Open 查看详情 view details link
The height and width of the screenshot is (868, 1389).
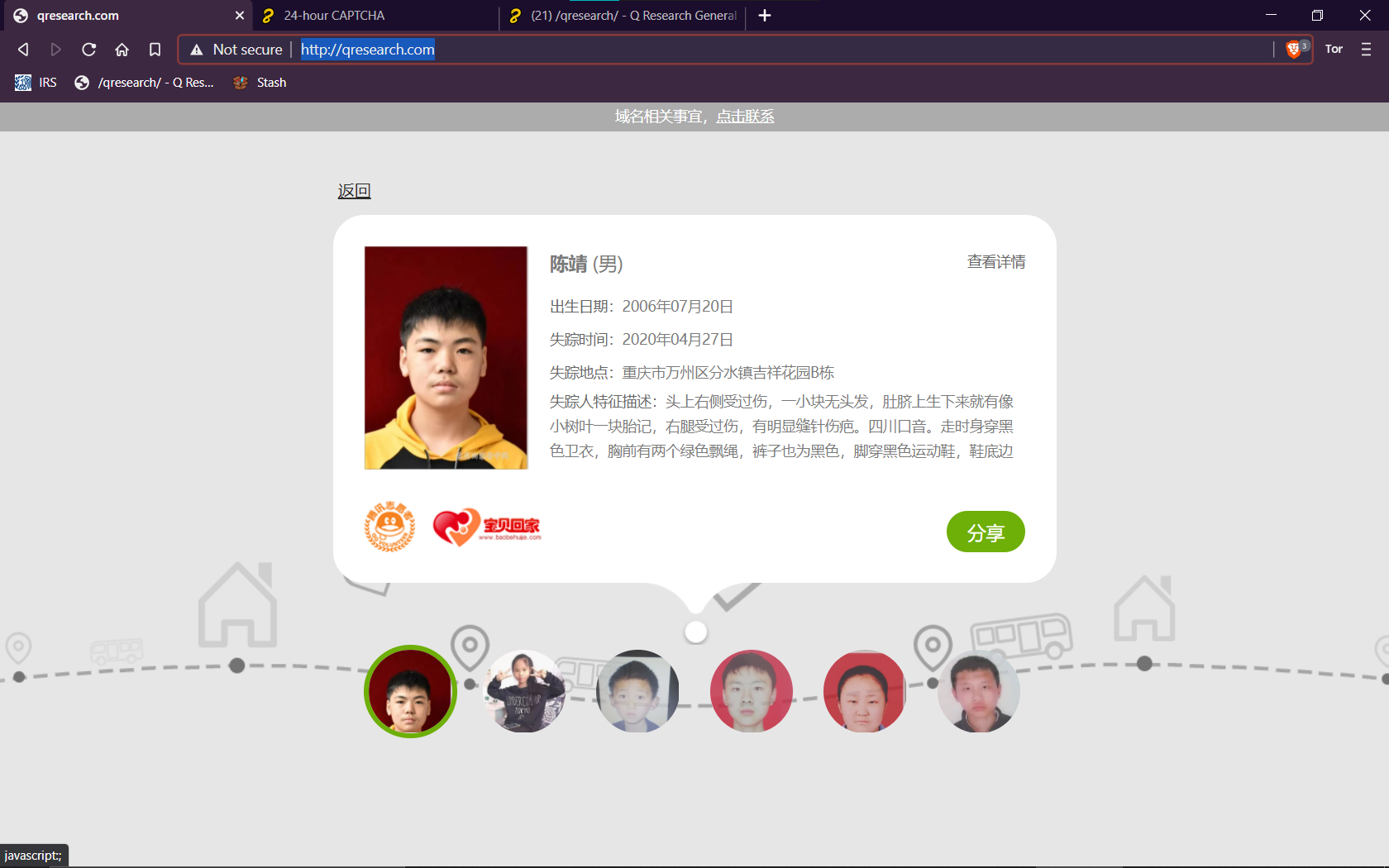pyautogui.click(x=996, y=262)
